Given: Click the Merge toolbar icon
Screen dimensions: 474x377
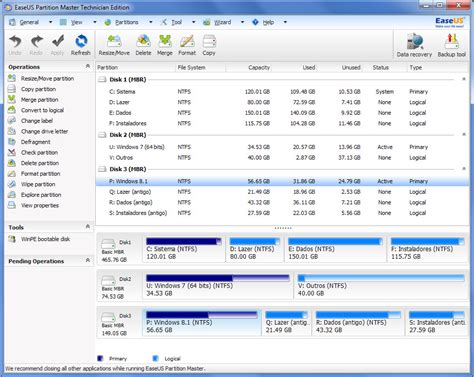Looking at the screenshot, I should pyautogui.click(x=165, y=45).
